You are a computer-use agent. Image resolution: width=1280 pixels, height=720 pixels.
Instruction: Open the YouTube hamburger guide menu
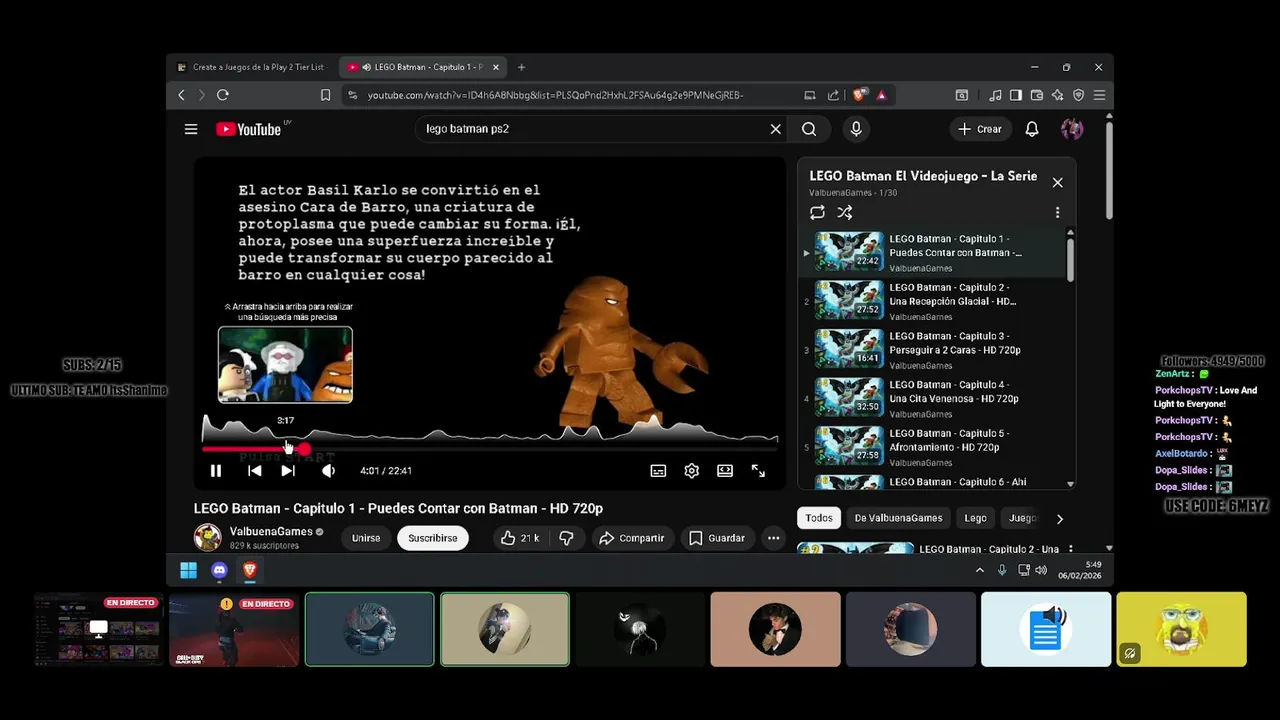coord(191,129)
